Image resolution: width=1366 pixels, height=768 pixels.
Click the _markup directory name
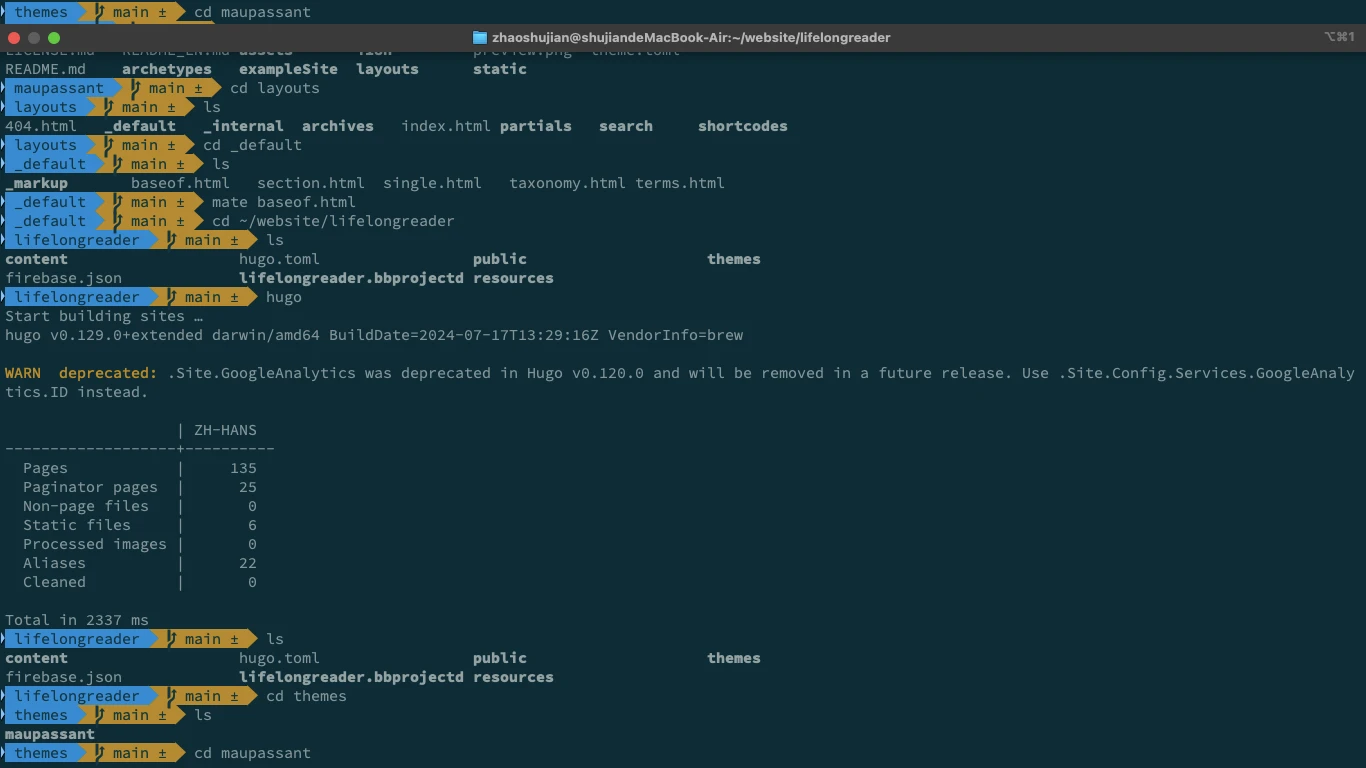(x=37, y=183)
